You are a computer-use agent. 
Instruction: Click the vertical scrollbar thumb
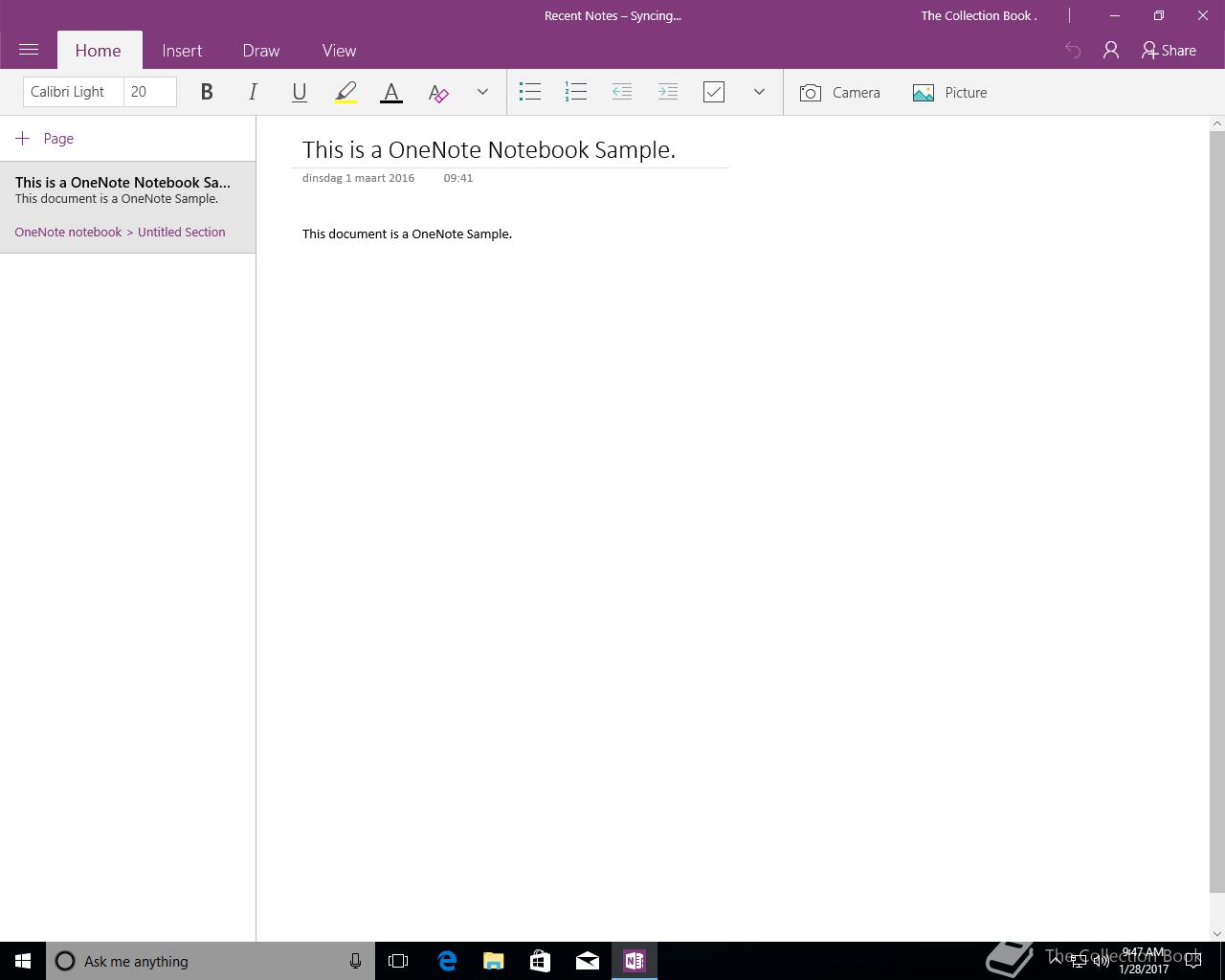[1217, 512]
